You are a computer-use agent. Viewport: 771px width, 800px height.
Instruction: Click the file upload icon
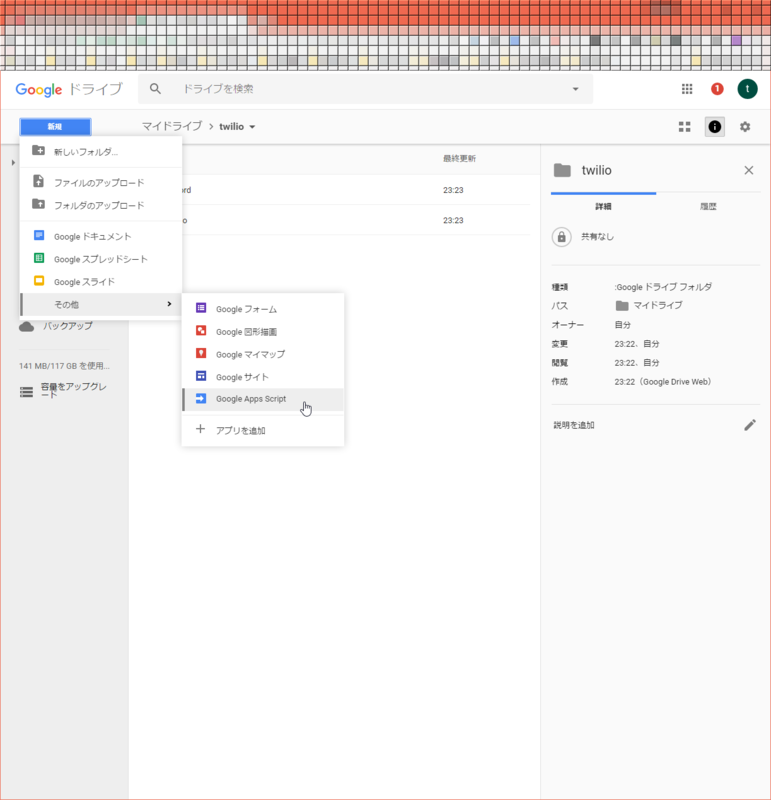click(38, 181)
